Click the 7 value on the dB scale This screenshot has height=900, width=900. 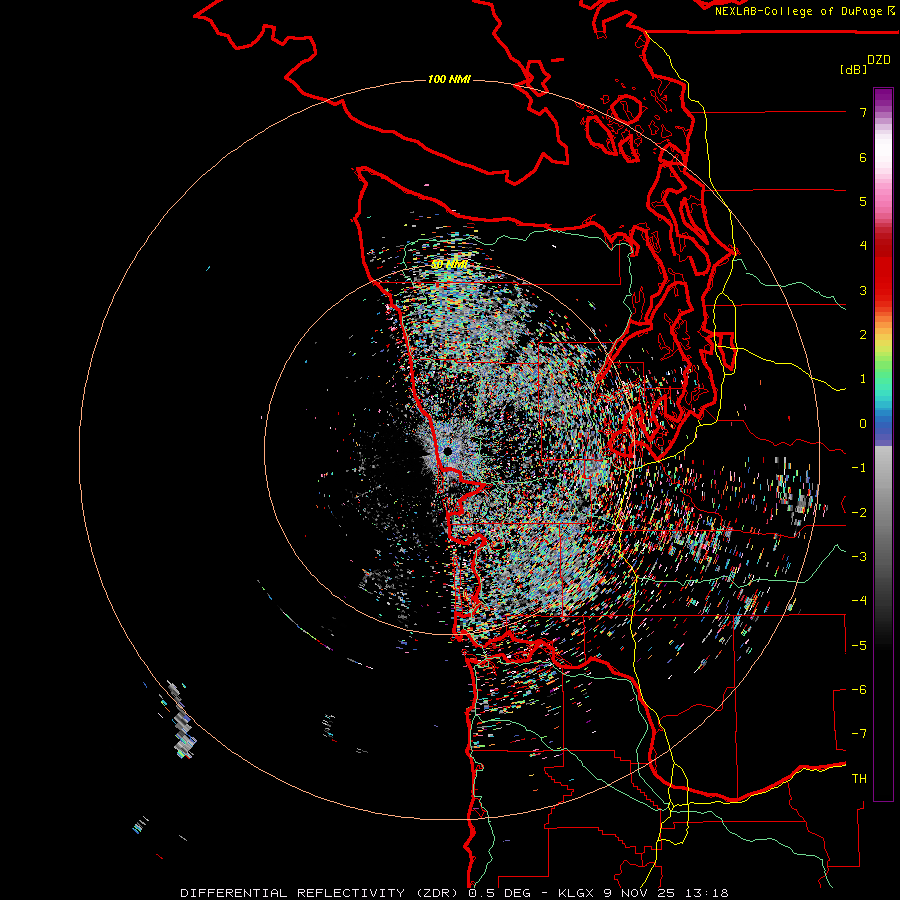pos(863,112)
